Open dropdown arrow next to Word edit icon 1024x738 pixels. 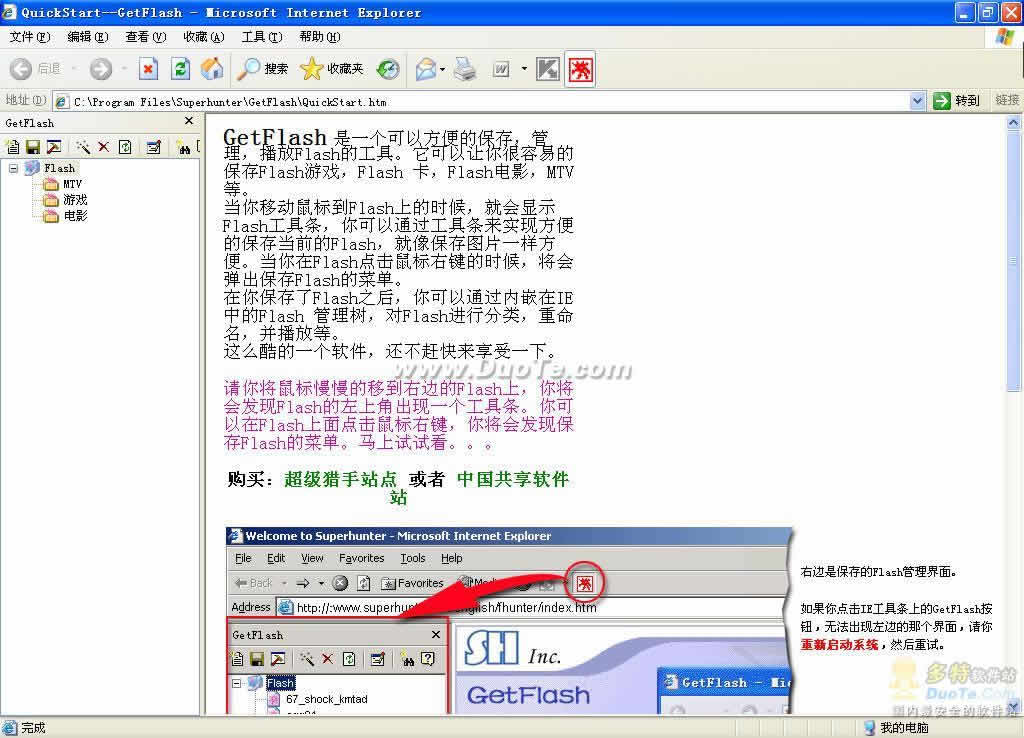(x=524, y=69)
